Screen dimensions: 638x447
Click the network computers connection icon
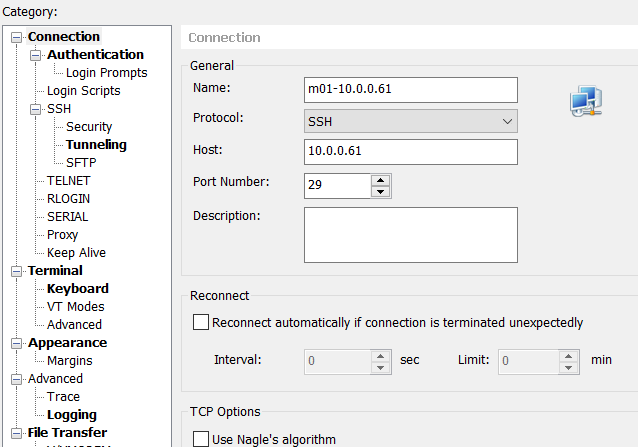pyautogui.click(x=585, y=100)
